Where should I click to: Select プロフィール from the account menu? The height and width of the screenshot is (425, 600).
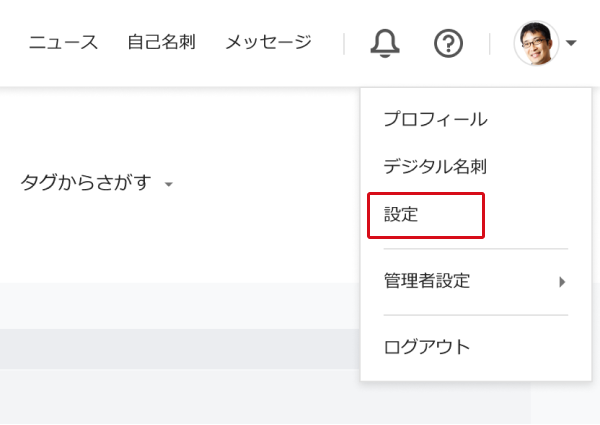point(435,119)
